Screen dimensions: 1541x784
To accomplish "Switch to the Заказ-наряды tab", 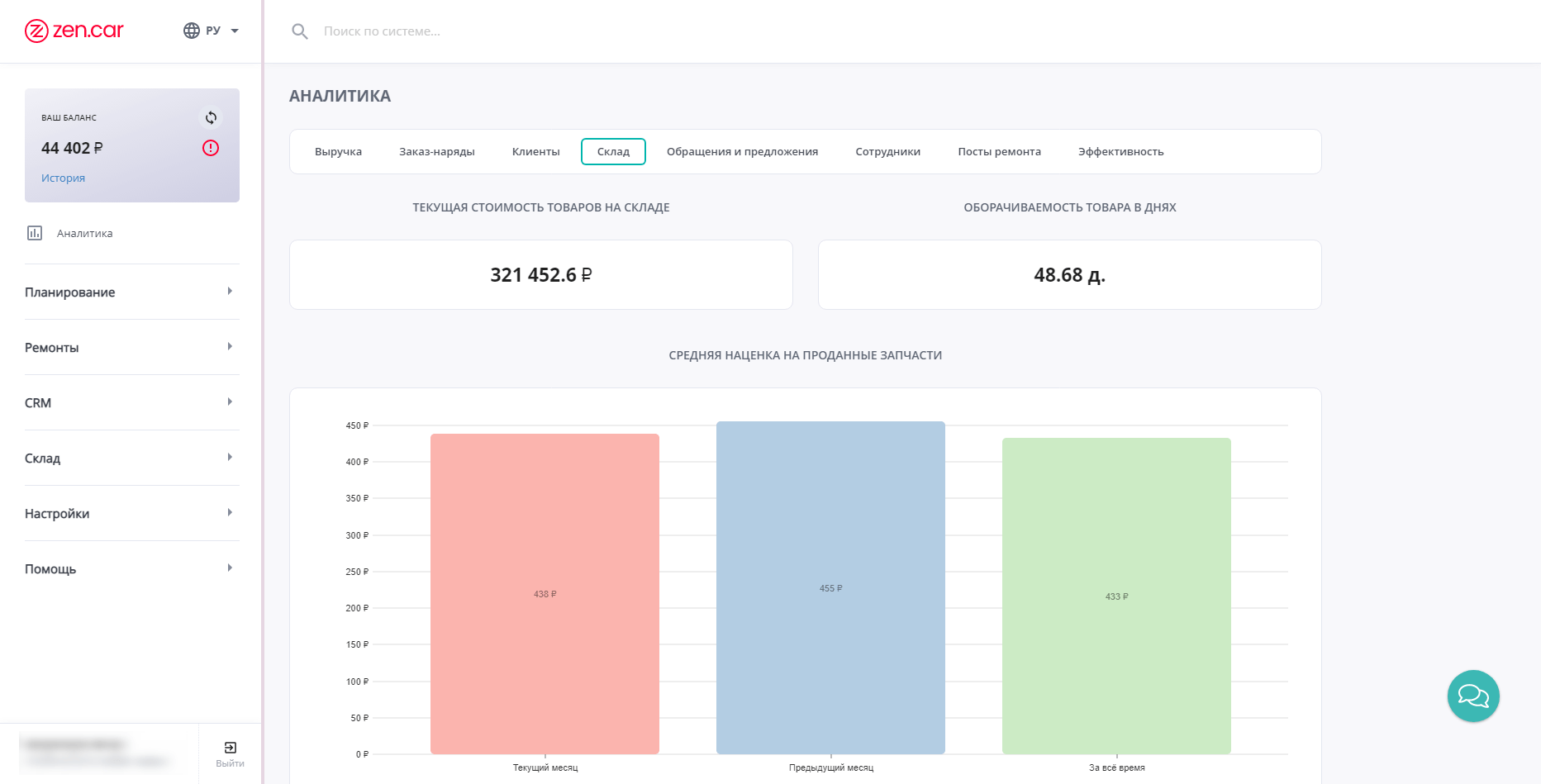I will point(436,152).
